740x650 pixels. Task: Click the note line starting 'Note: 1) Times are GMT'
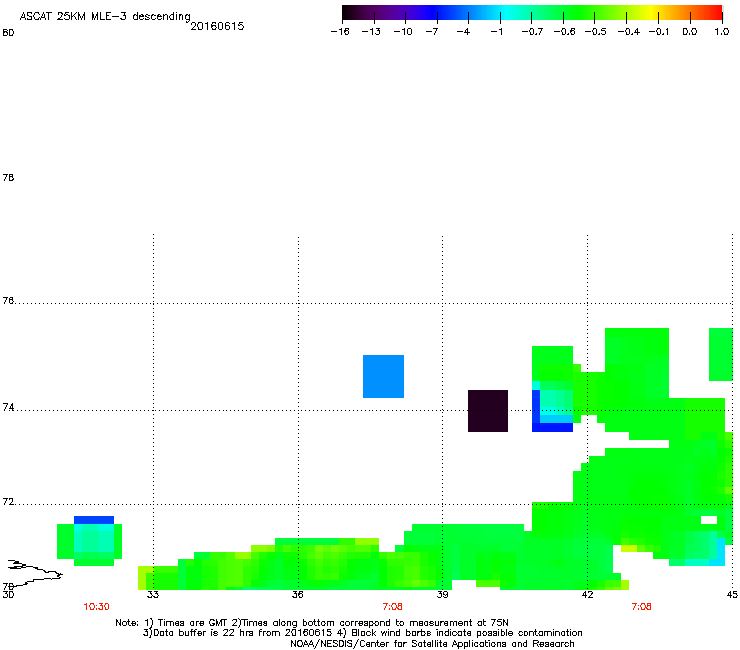[312, 623]
